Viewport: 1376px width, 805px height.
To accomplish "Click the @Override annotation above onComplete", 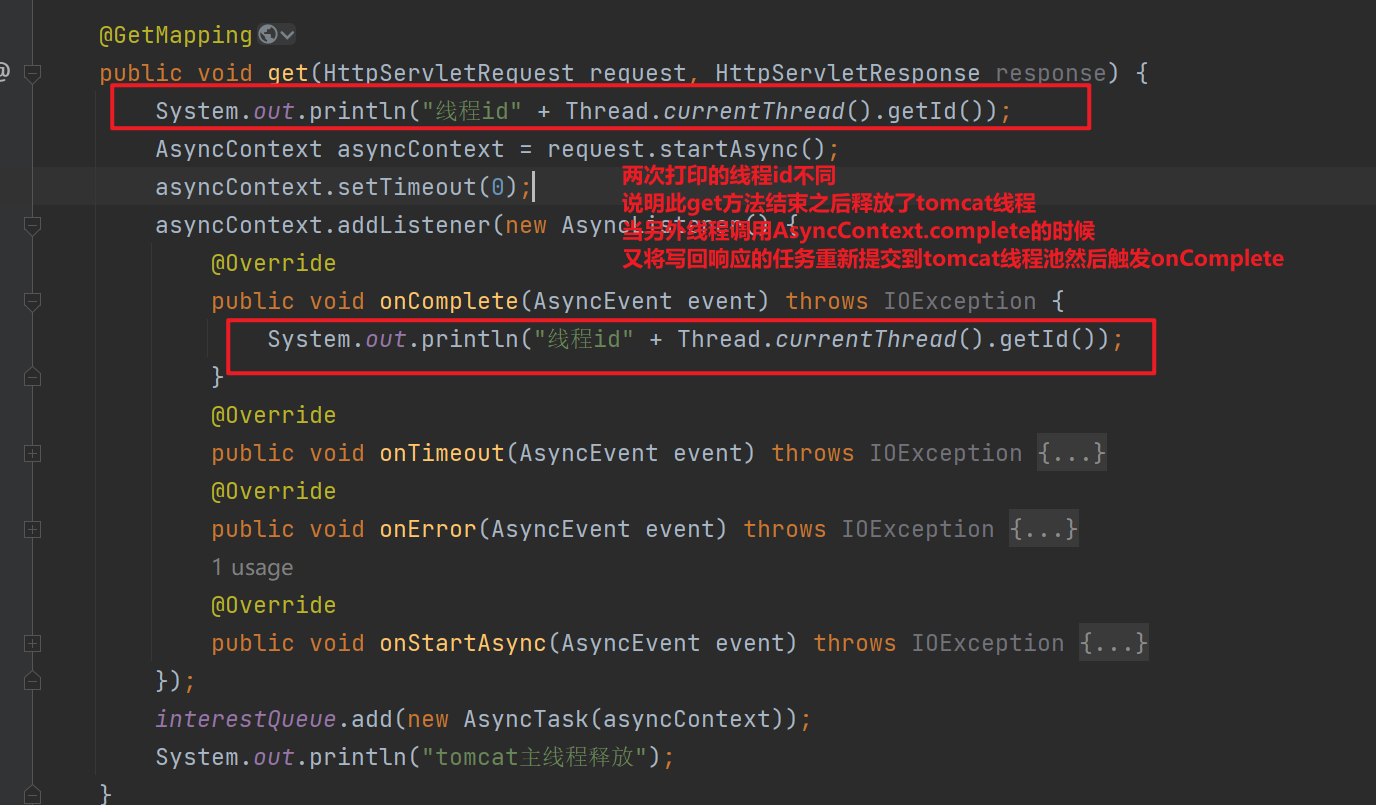I will 273,263.
